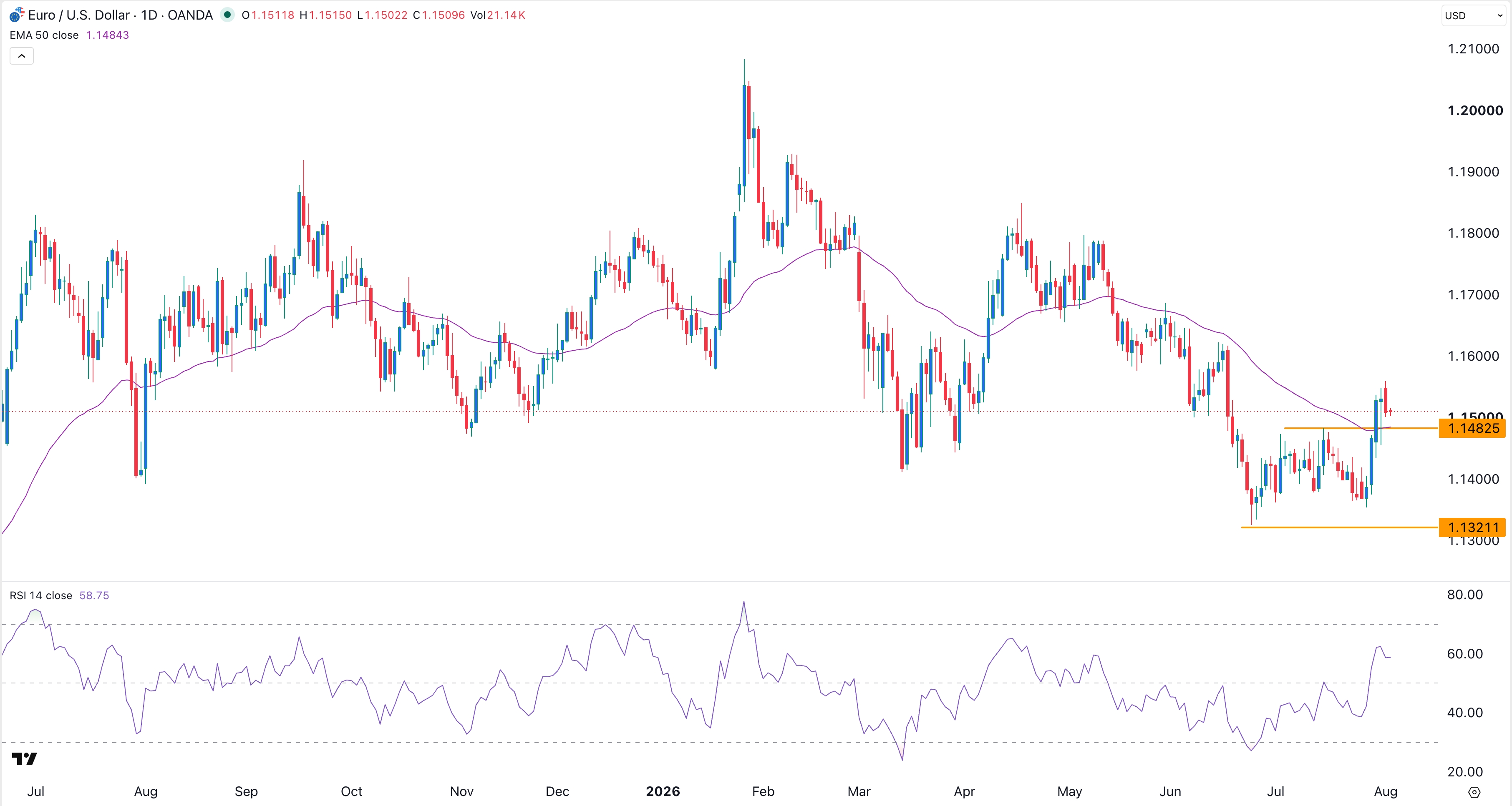
Task: Select the RSI 14 close indicator label
Action: point(40,595)
